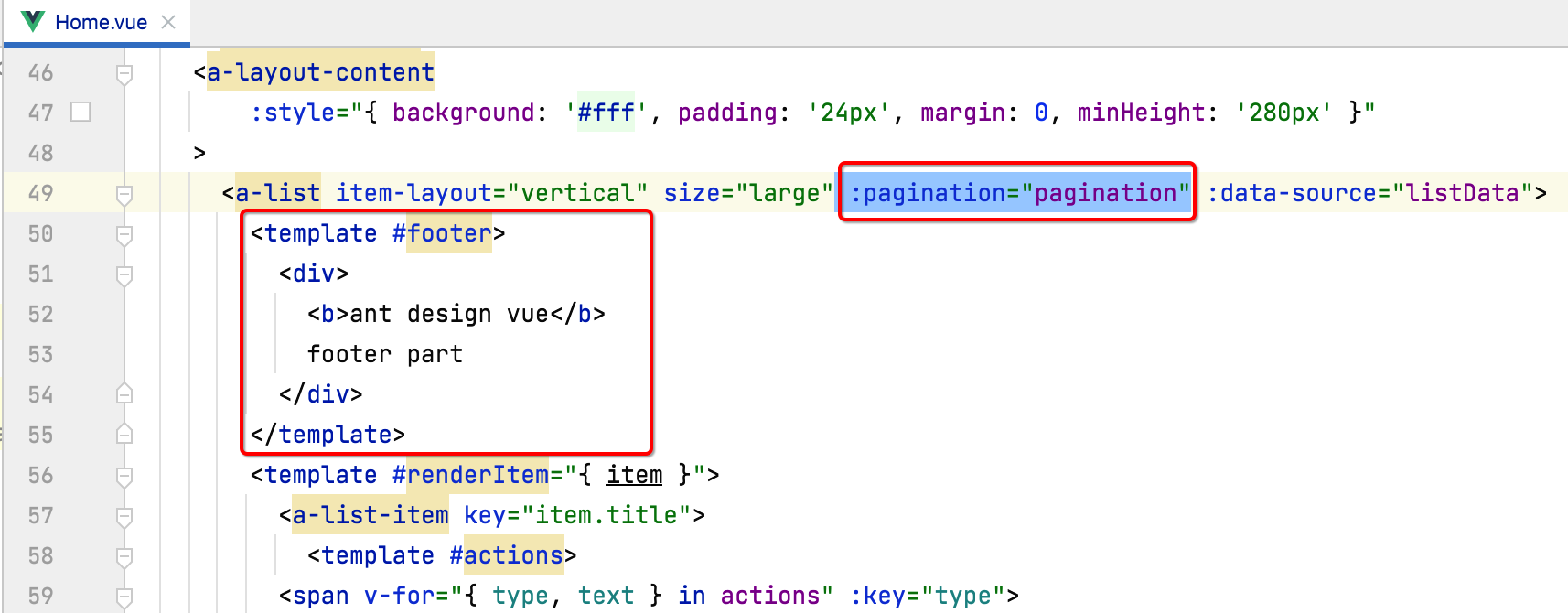The height and width of the screenshot is (613, 1568).
Task: Click the v-for directive on line 59
Action: point(399,596)
